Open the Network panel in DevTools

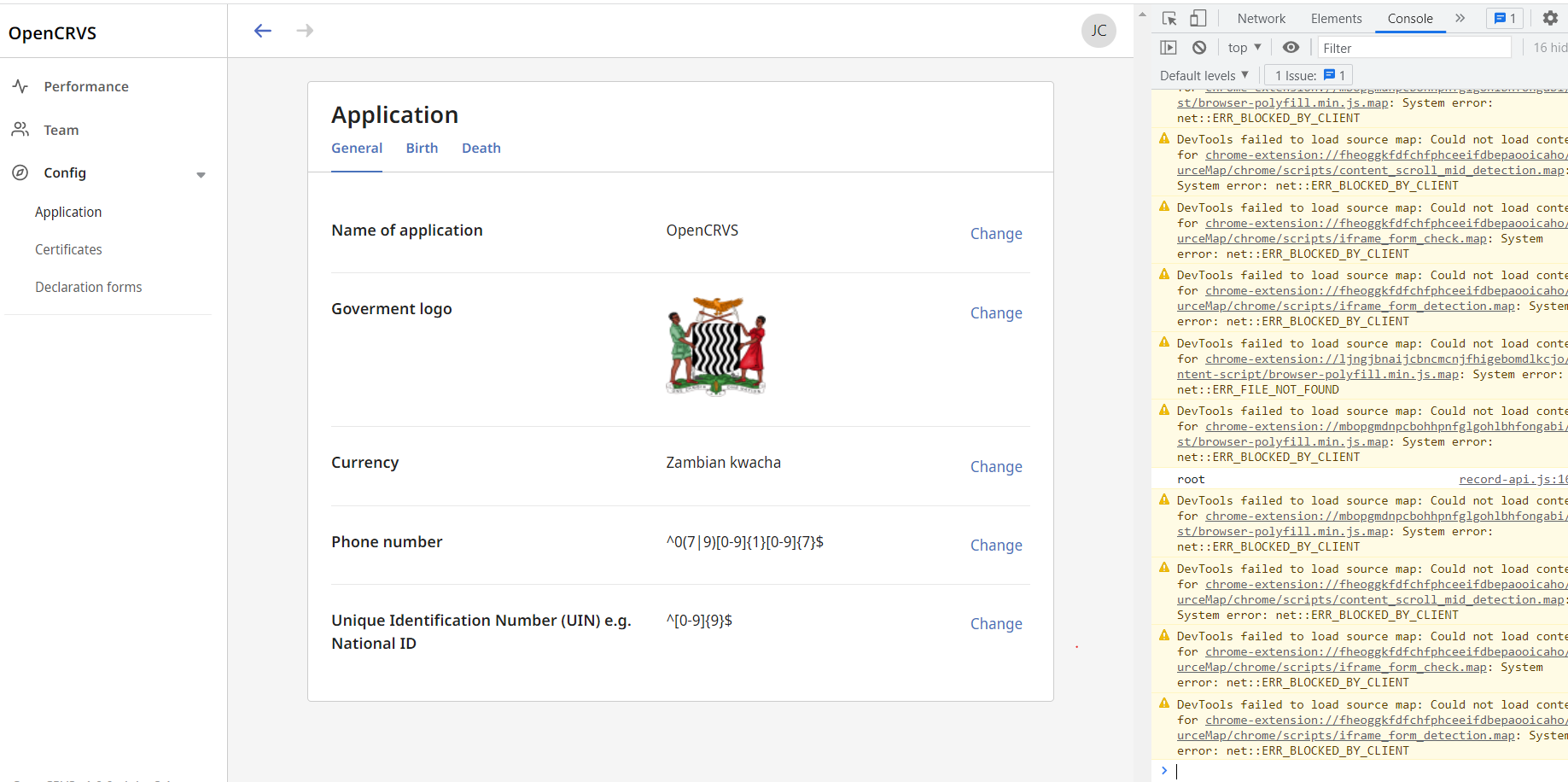tap(1261, 18)
